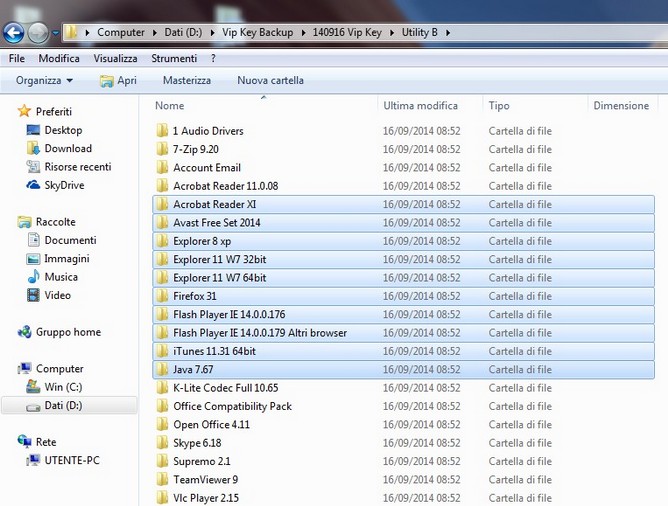Select folder icon of K-Lite Codec Full 10.65

[x=162, y=387]
